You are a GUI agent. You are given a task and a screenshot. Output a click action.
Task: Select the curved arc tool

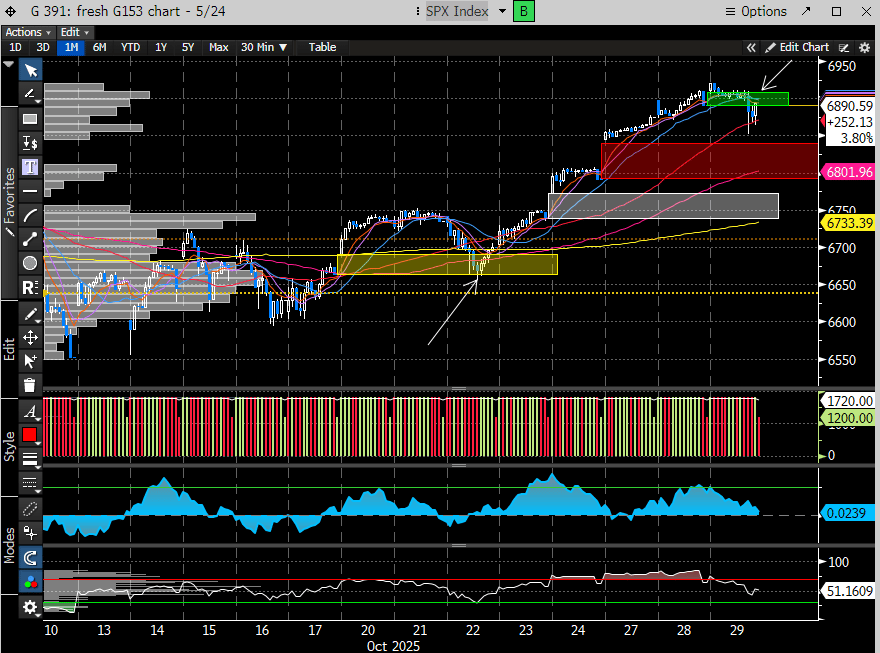pos(30,215)
